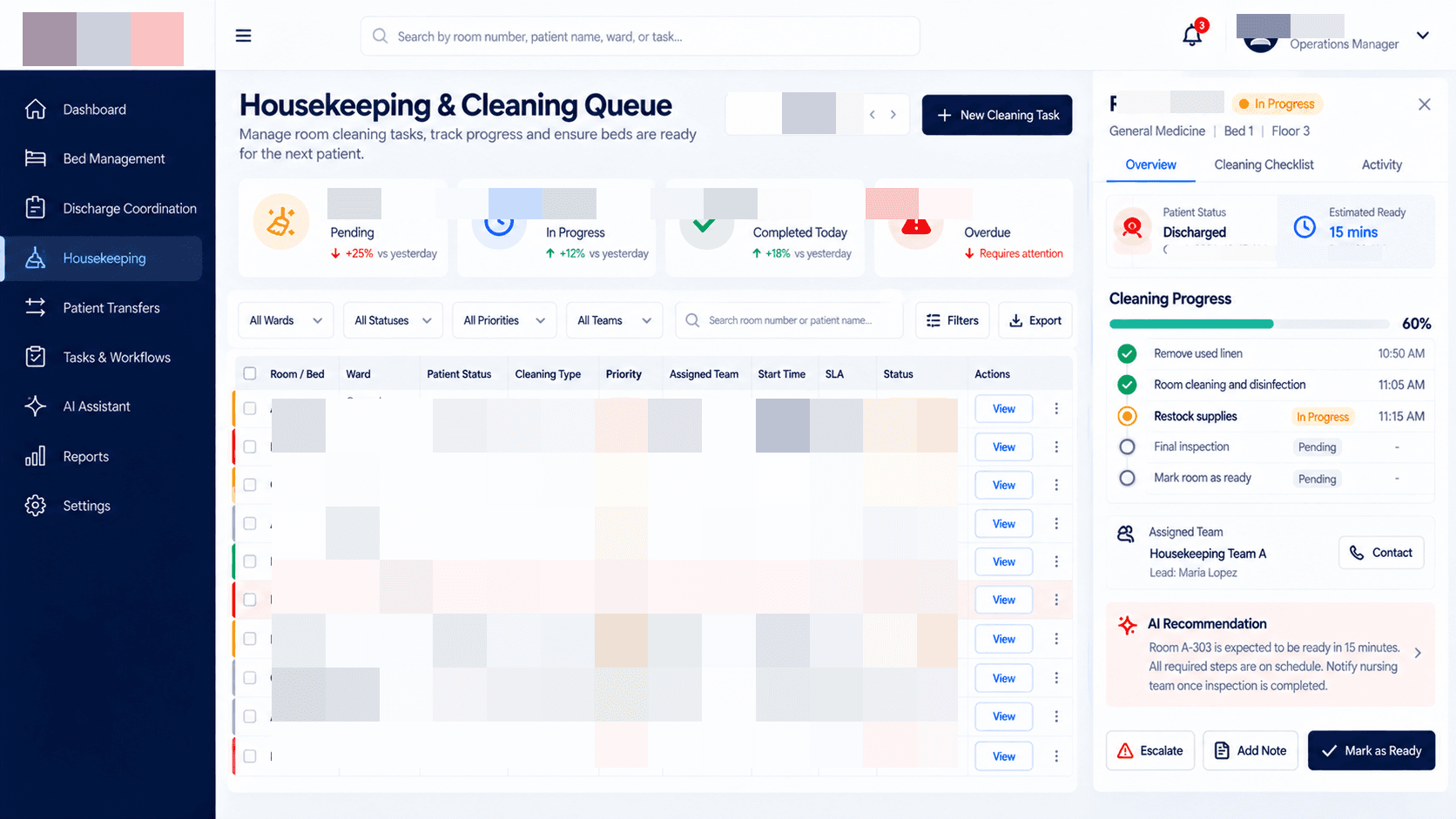
Task: Switch to the Cleaning Checklist tab
Action: click(x=1264, y=164)
